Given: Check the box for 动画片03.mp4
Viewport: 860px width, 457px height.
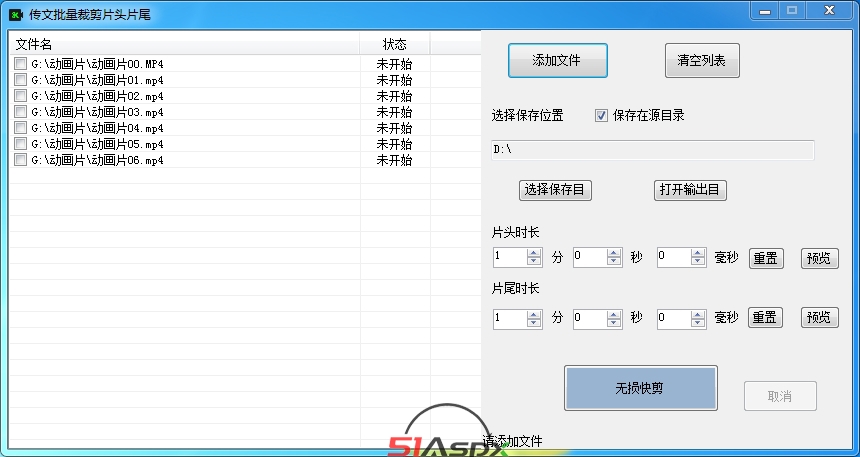Looking at the screenshot, I should coord(20,111).
